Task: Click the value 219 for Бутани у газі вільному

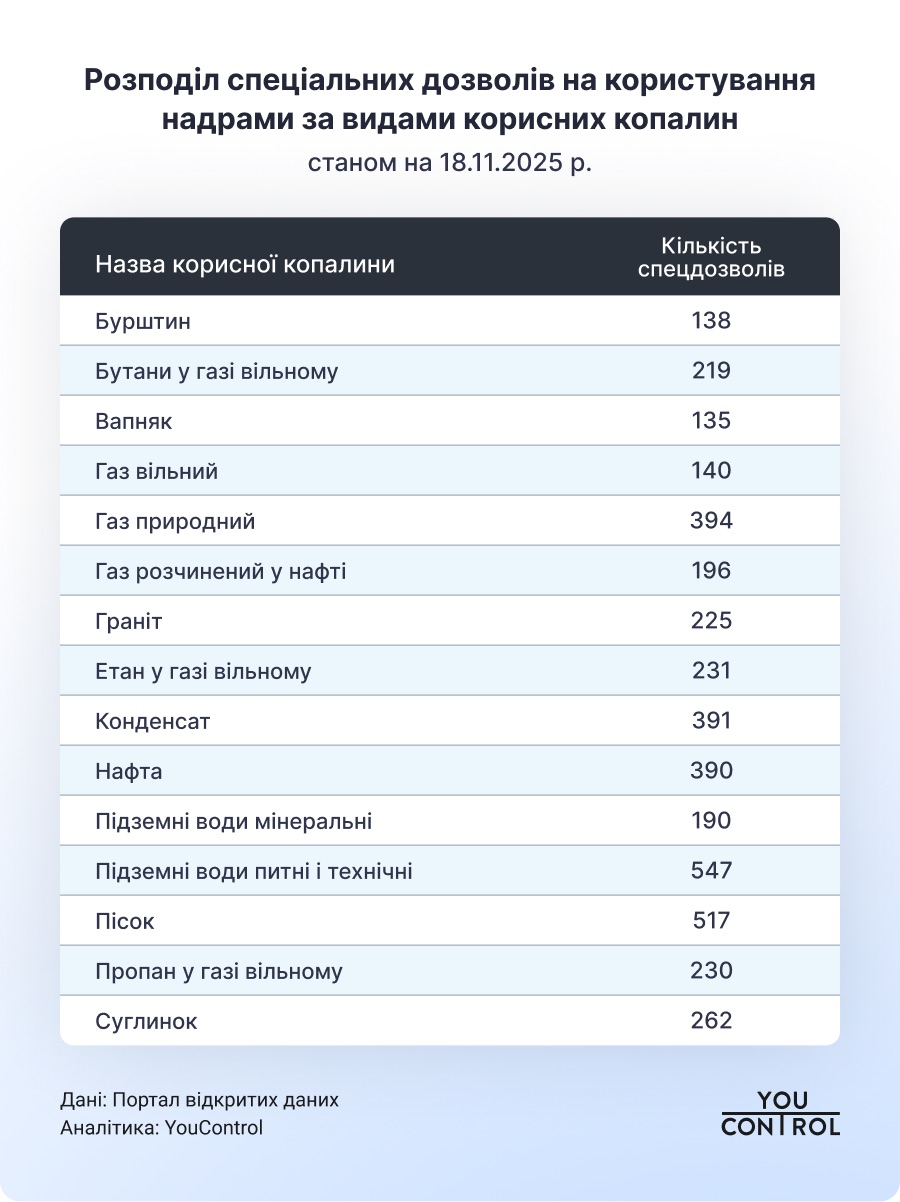Action: (x=711, y=371)
